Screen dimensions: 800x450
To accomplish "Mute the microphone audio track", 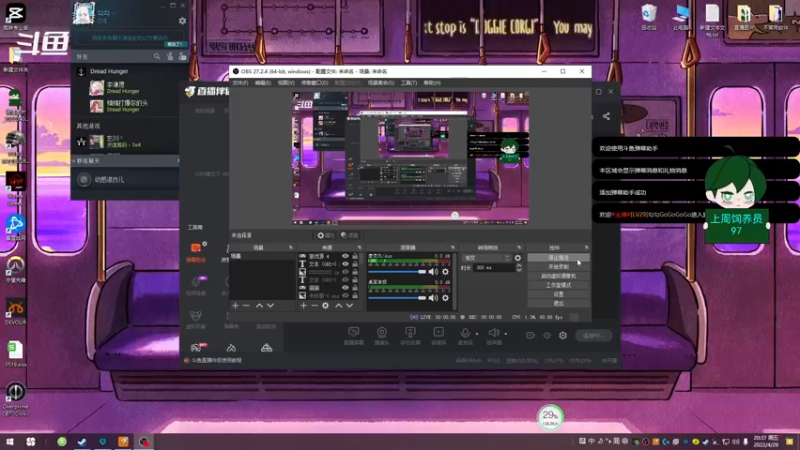I will [x=433, y=272].
